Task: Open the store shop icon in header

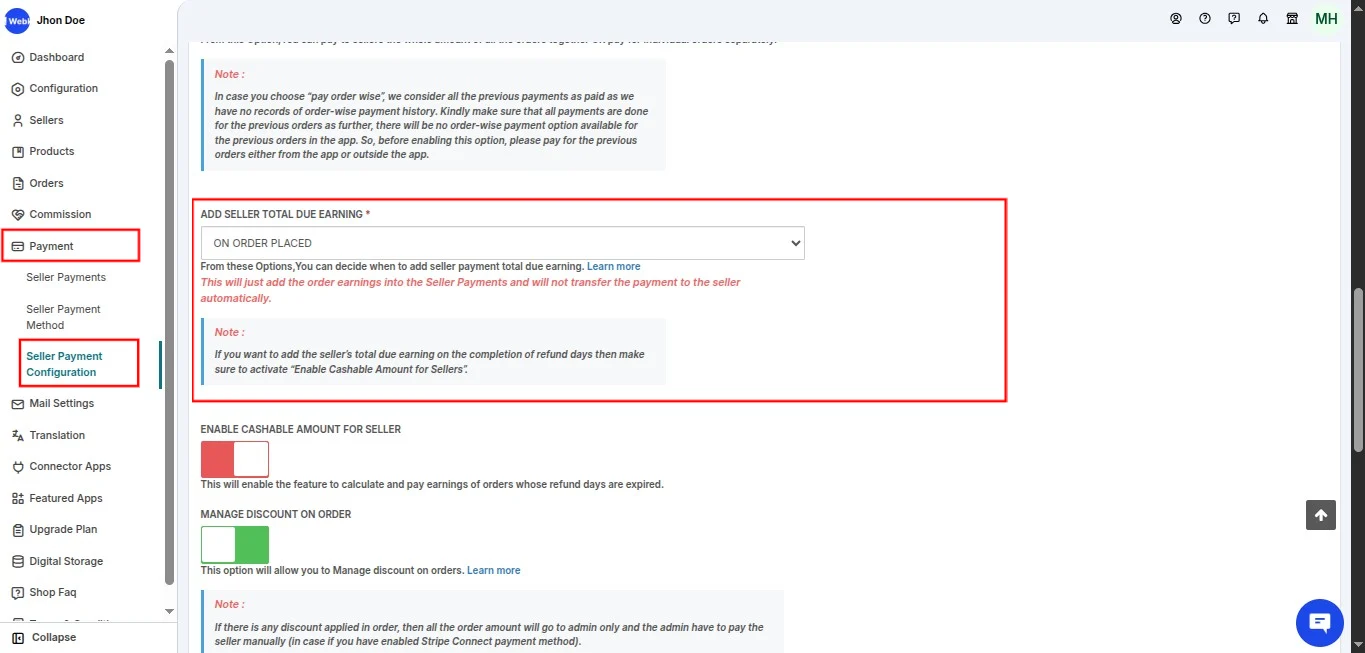Action: click(1292, 18)
